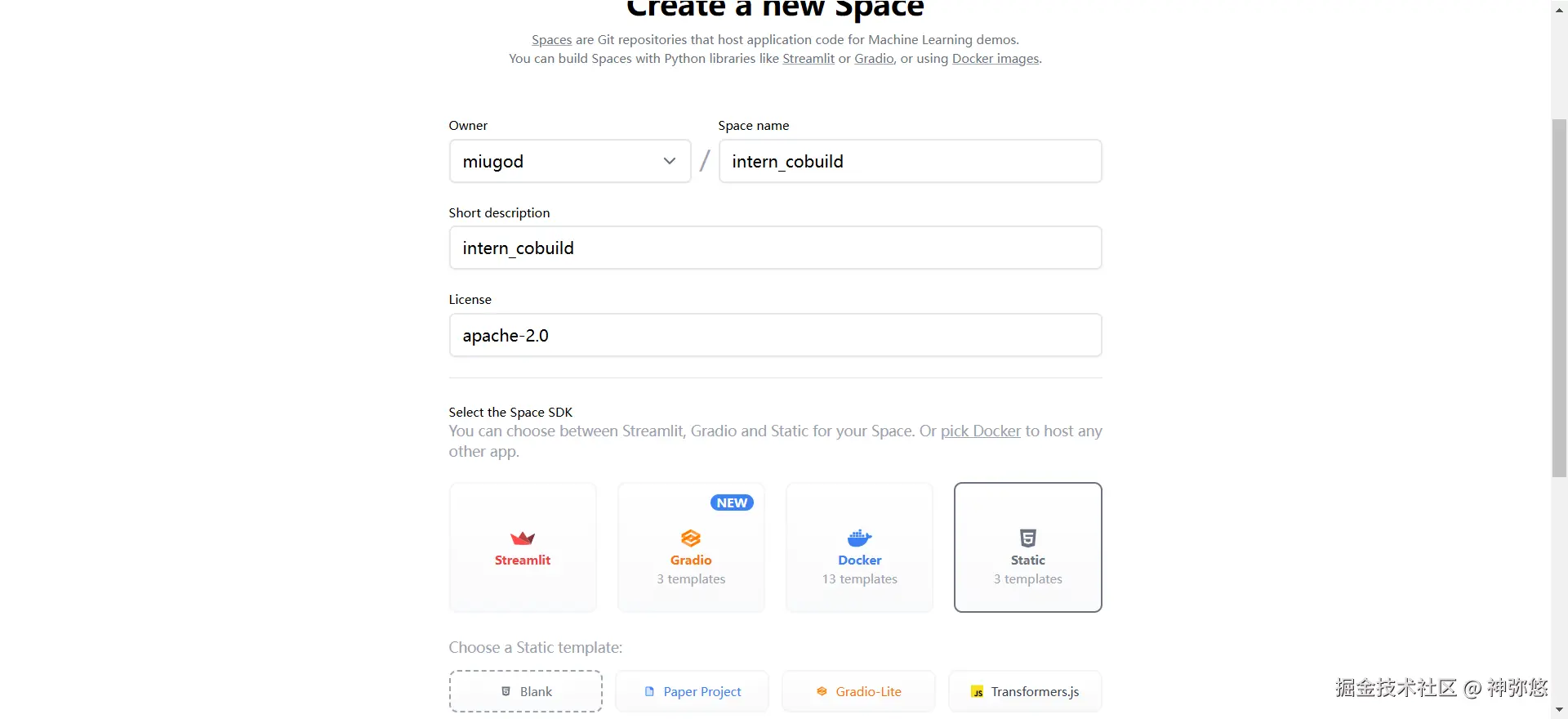The height and width of the screenshot is (719, 1568).
Task: Click the page vertical scrollbar thumb
Action: point(1559,298)
